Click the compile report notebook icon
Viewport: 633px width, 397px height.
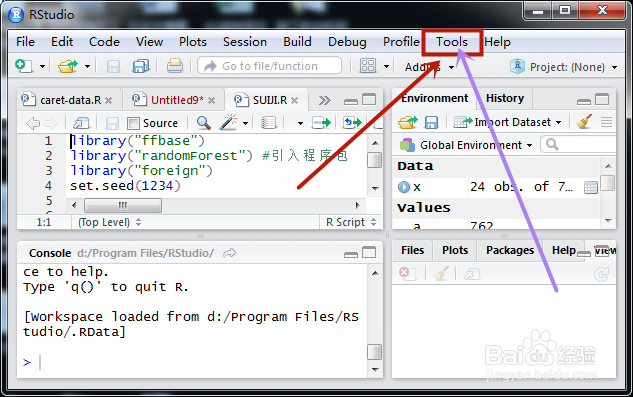click(x=268, y=123)
